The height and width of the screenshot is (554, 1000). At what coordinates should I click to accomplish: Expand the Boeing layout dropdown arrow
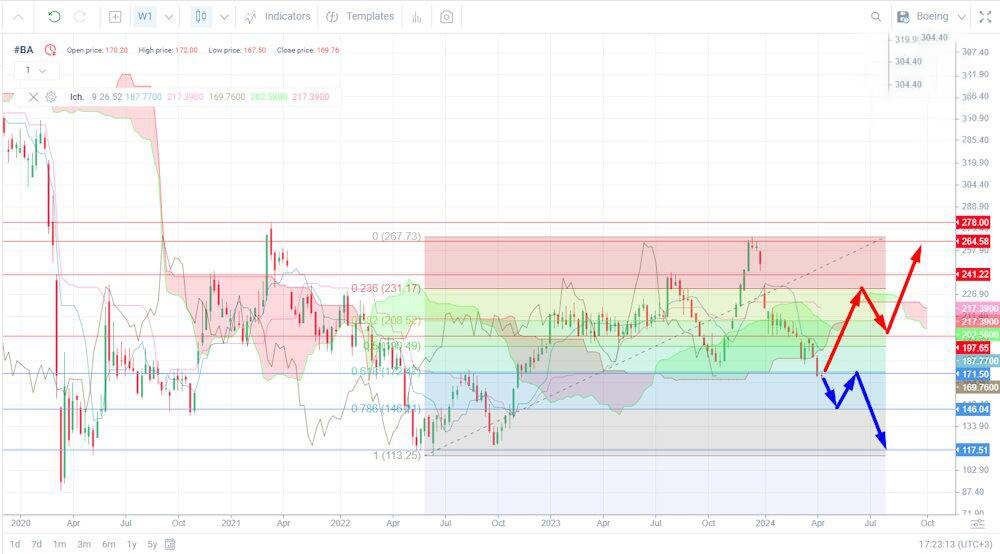pos(962,17)
